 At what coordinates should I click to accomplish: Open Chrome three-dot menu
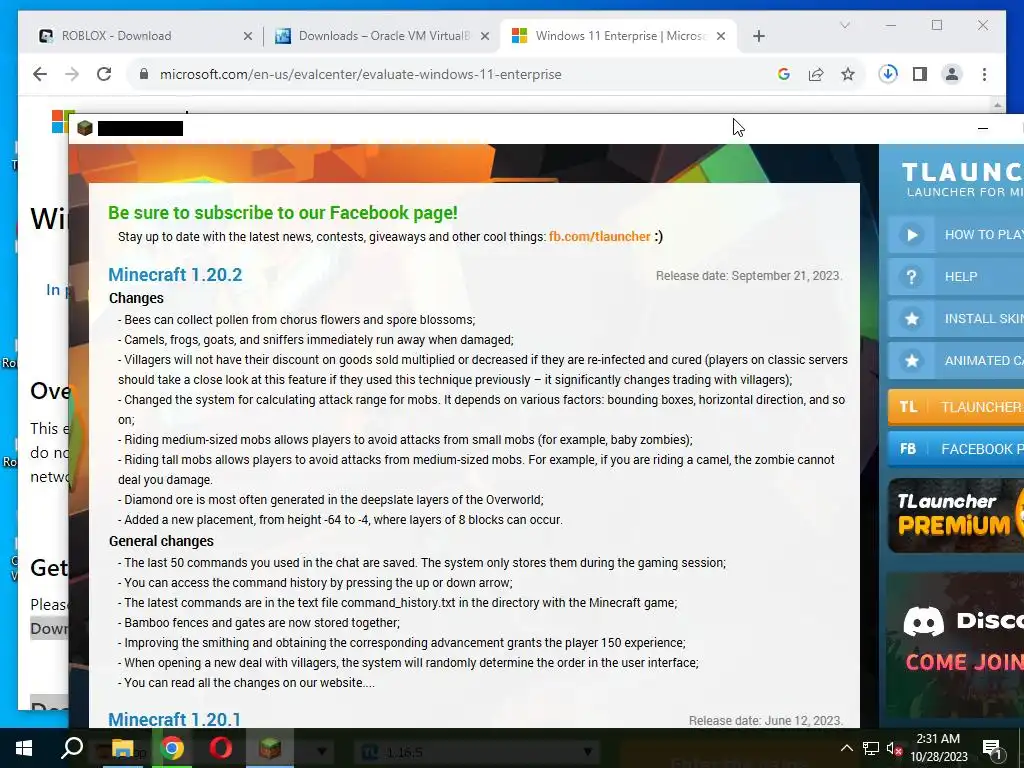[x=984, y=74]
